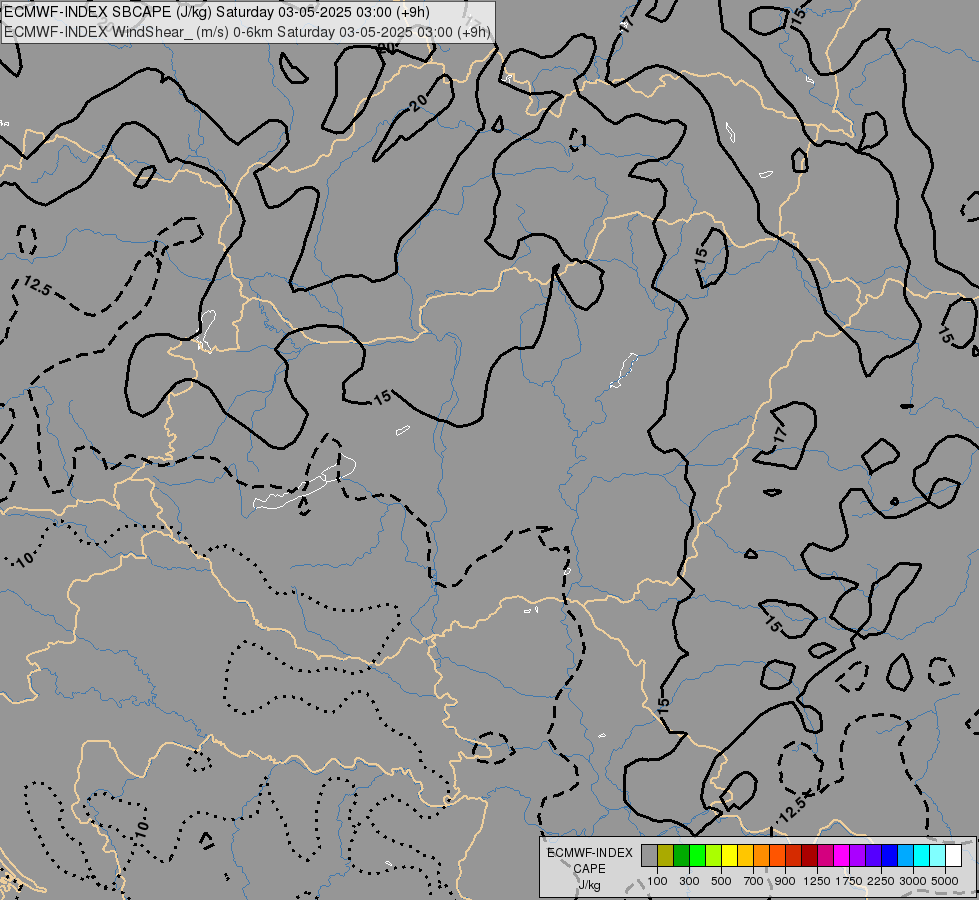Click the 1250 legend value
The width and height of the screenshot is (979, 900).
pyautogui.click(x=817, y=881)
